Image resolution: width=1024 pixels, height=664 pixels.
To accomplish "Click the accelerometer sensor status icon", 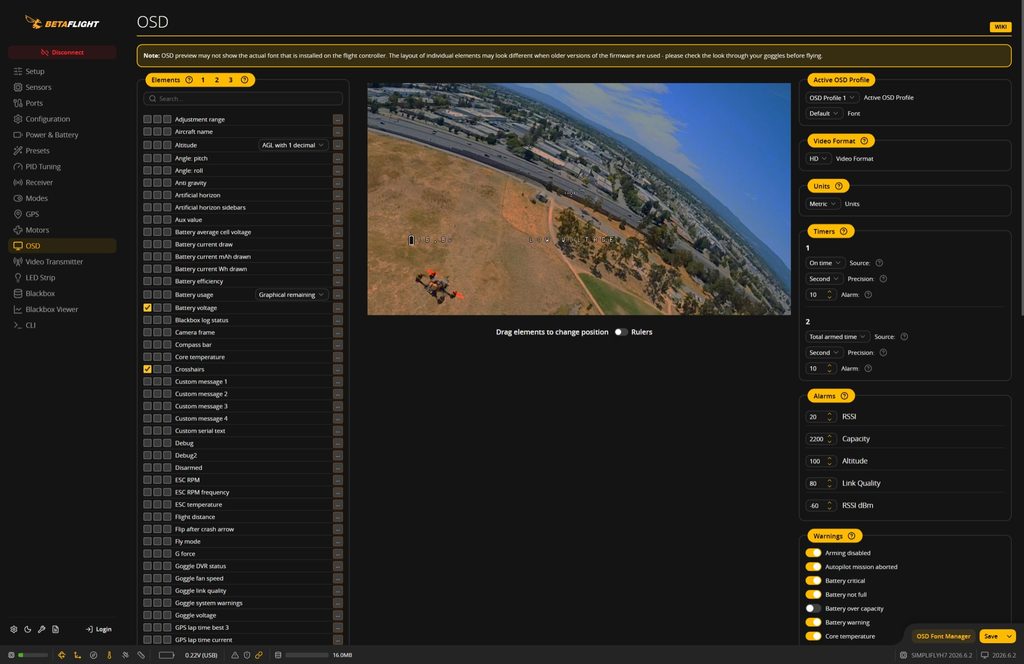I will (x=77, y=655).
